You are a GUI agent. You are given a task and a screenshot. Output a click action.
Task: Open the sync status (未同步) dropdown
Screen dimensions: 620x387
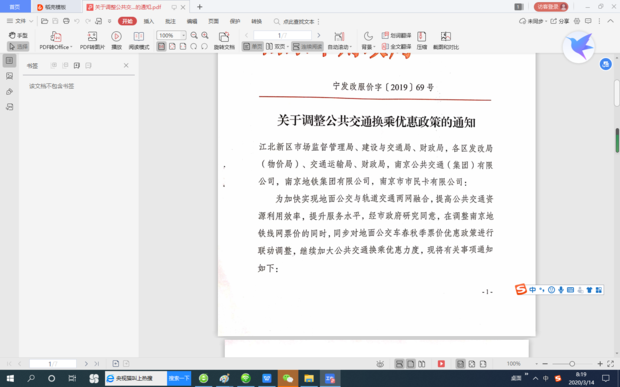coord(533,21)
